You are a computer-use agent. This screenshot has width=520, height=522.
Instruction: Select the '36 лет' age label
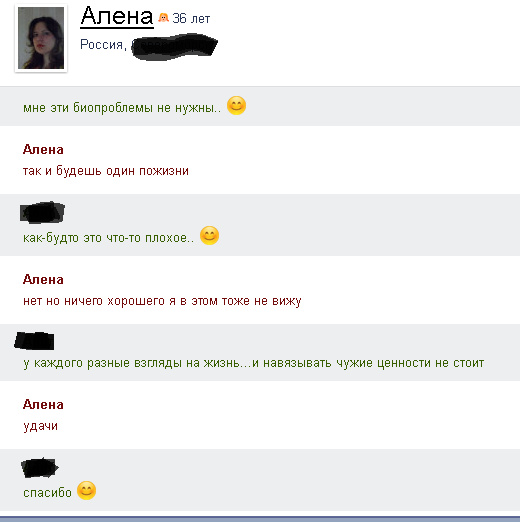(191, 18)
